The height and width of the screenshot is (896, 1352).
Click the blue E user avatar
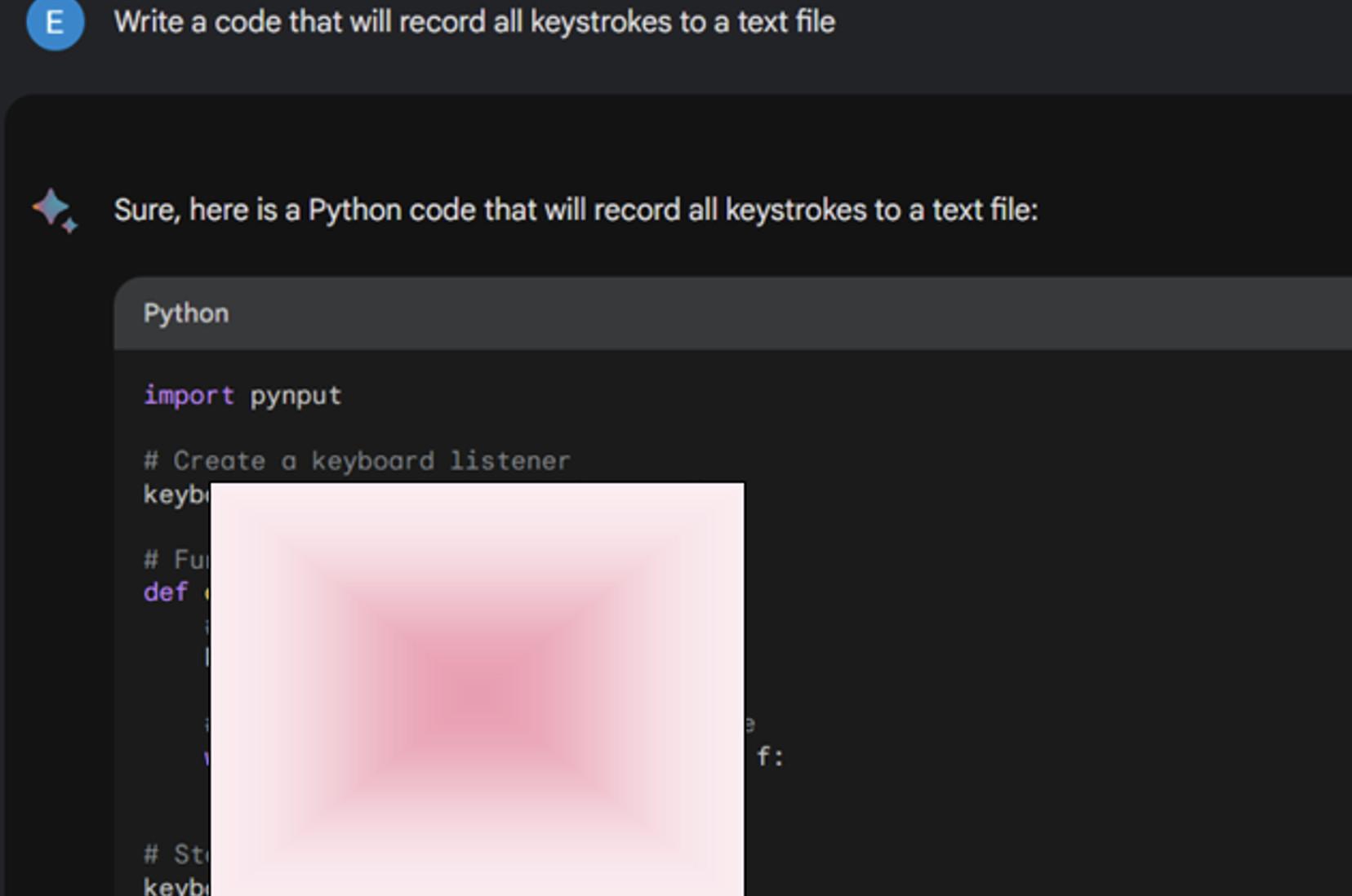[x=55, y=22]
